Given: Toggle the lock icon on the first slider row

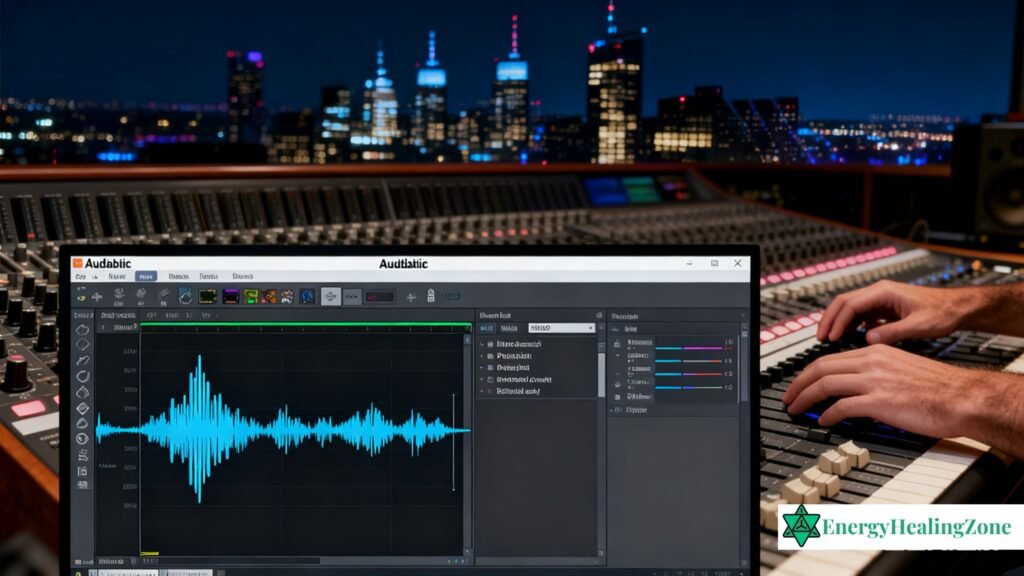Looking at the screenshot, I should point(617,344).
